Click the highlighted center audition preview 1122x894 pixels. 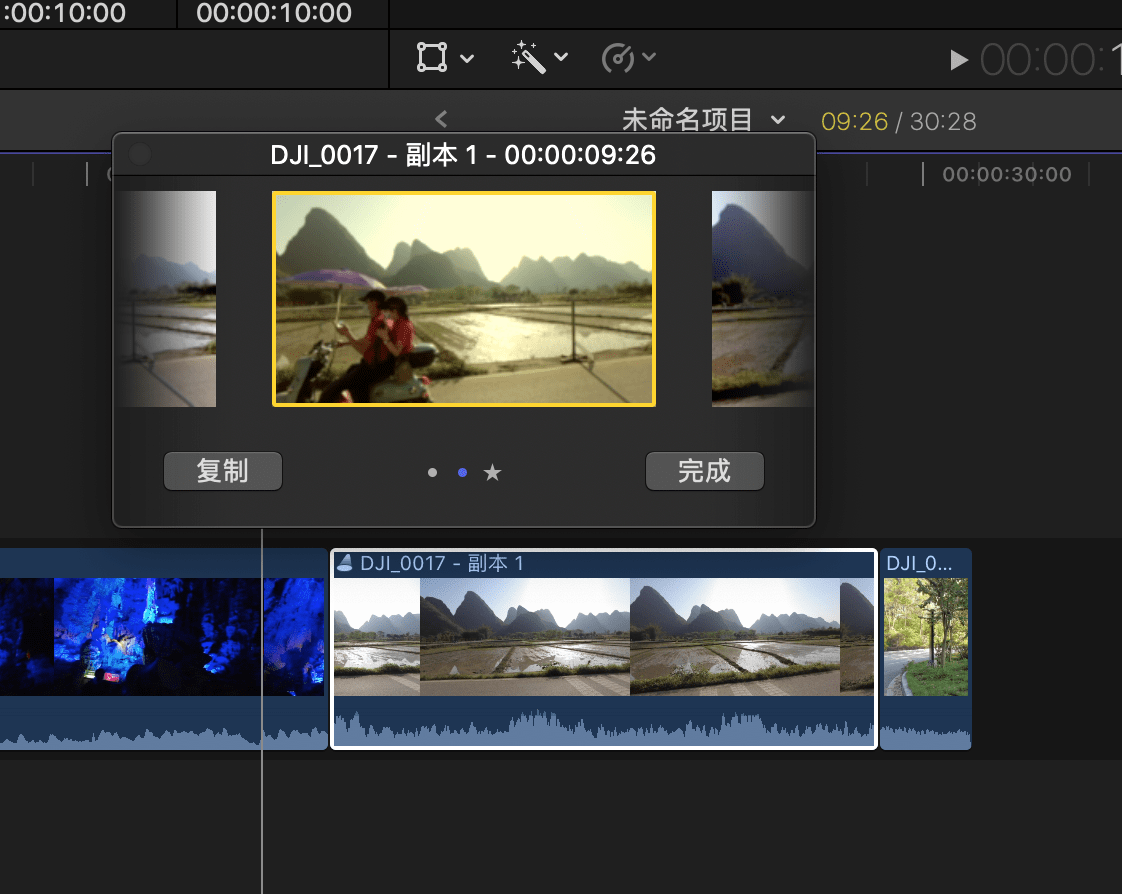coord(464,299)
